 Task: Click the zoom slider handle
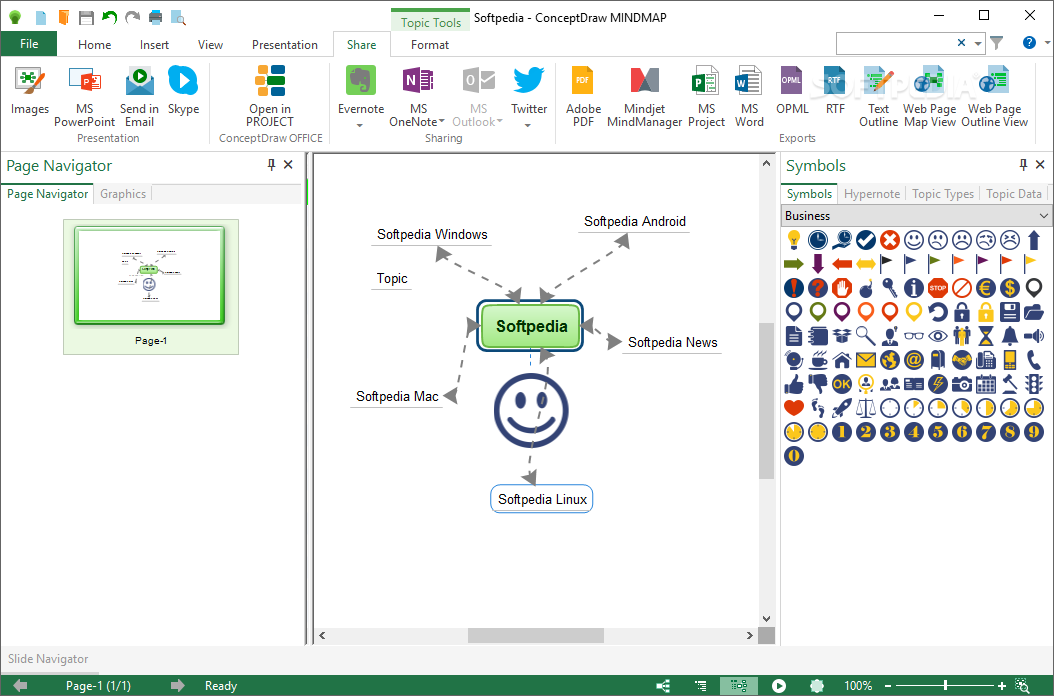point(945,685)
